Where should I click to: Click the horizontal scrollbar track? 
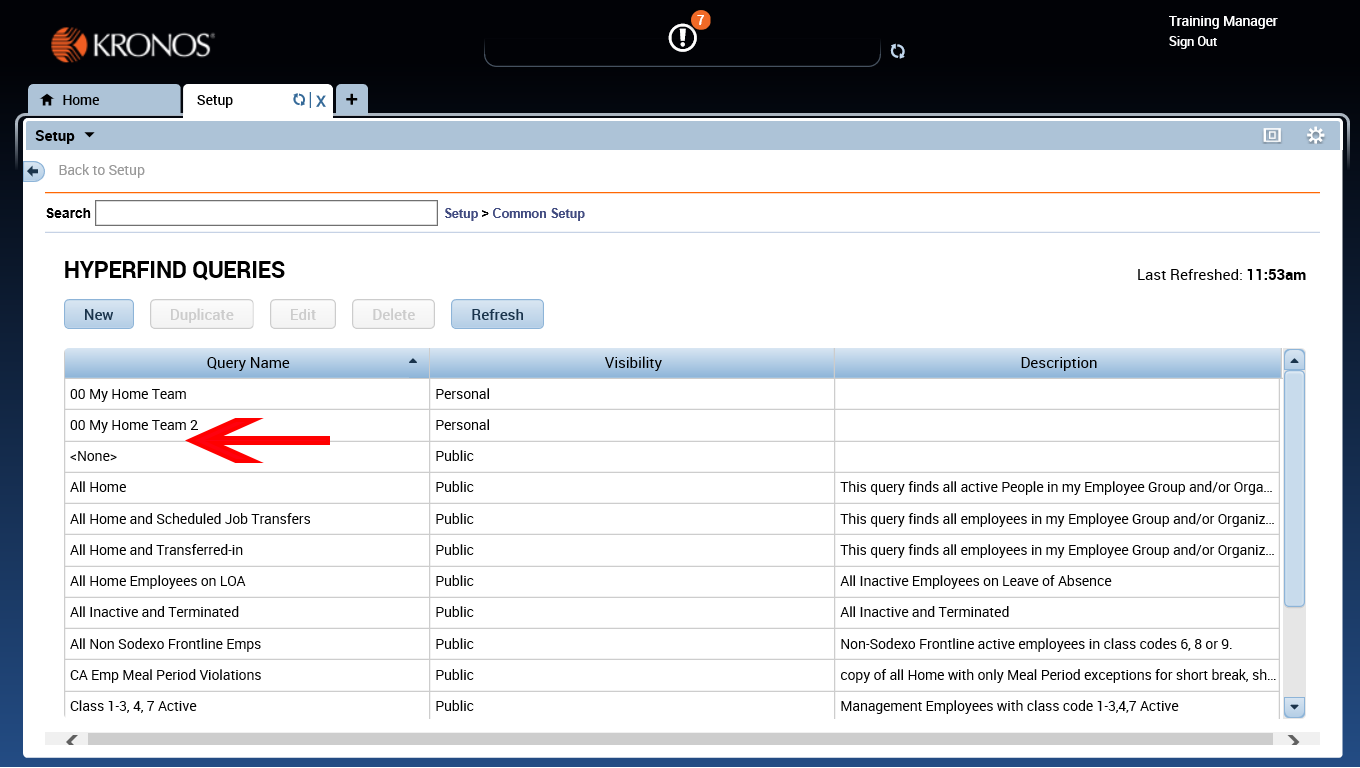click(x=680, y=740)
